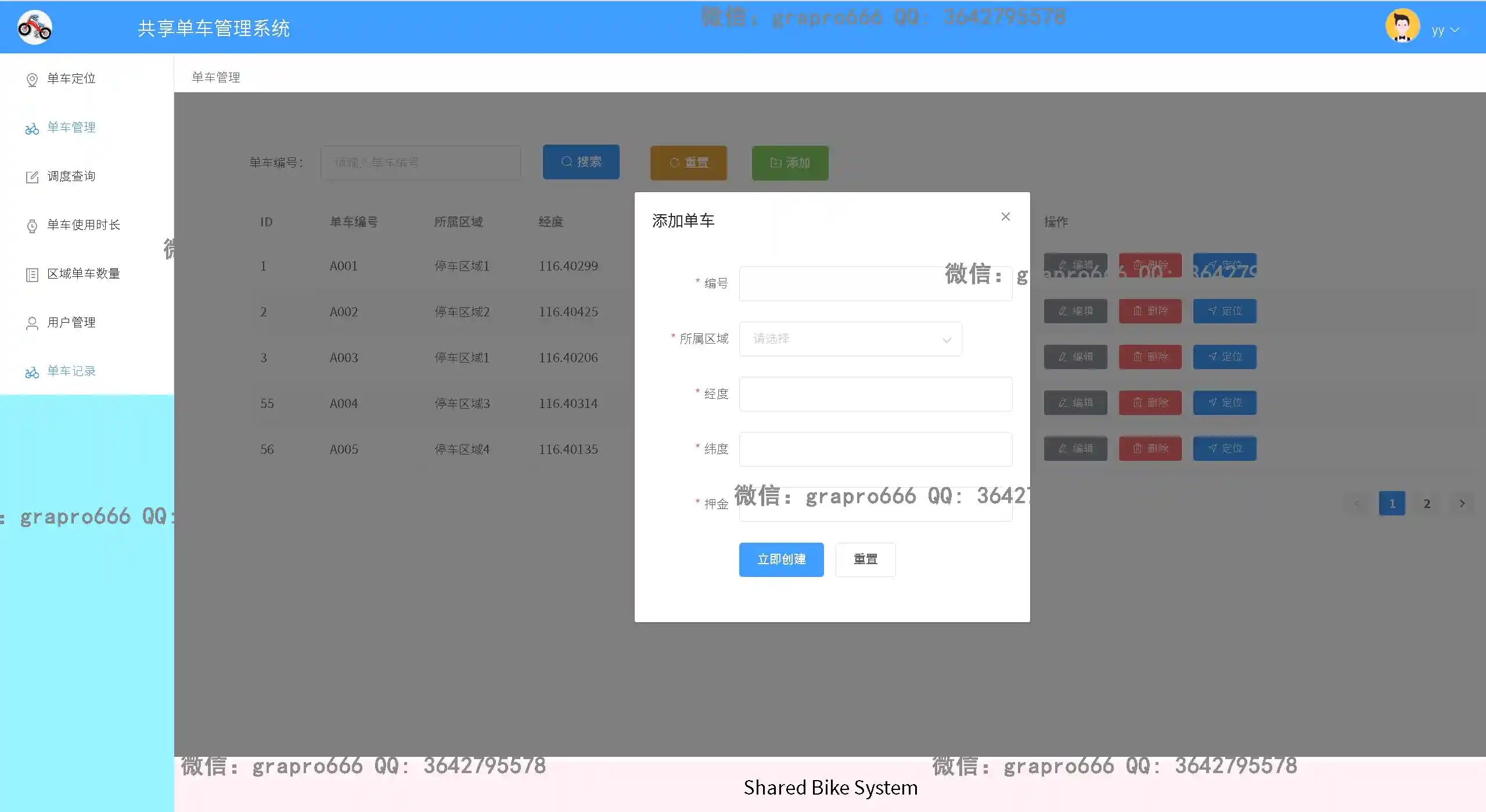Click the location pin icon for 单车定位
Image resolution: width=1486 pixels, height=812 pixels.
pyautogui.click(x=32, y=80)
